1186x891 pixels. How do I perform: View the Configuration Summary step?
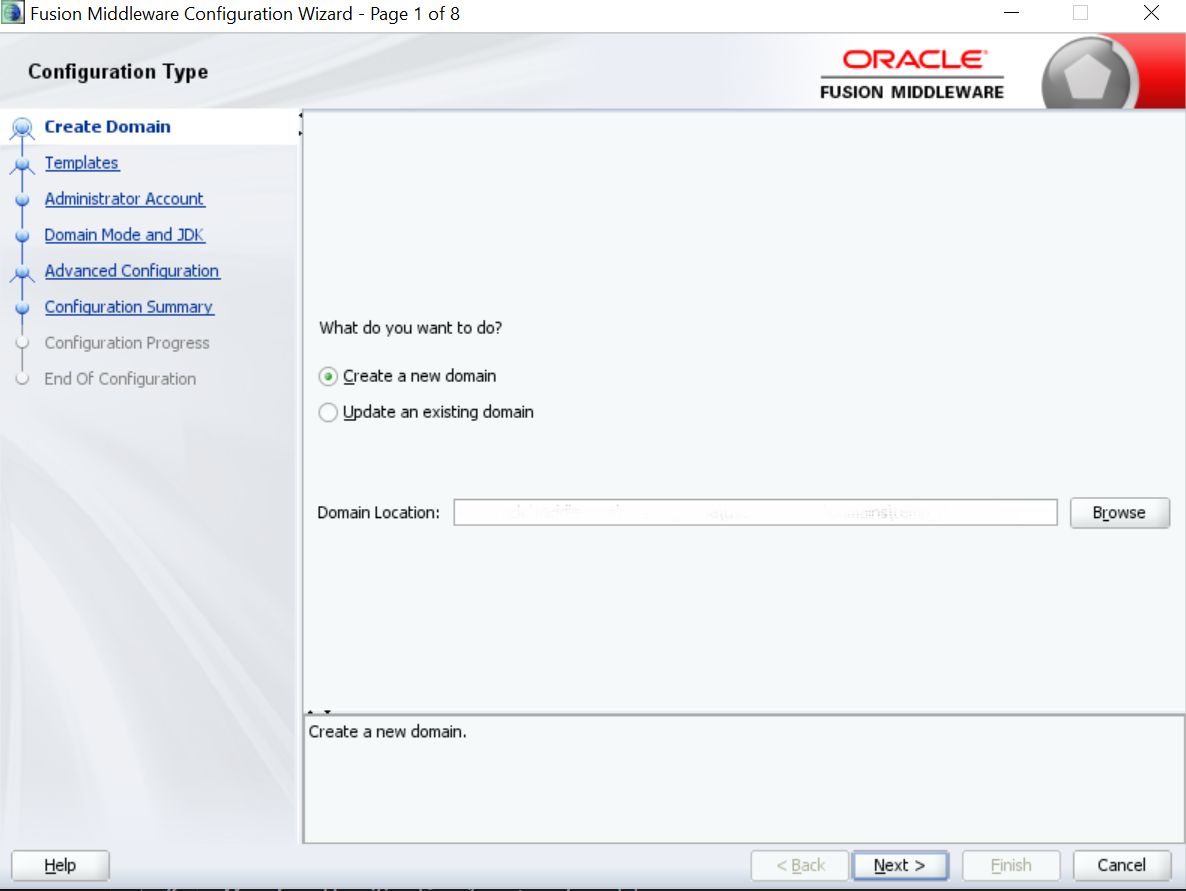[129, 307]
